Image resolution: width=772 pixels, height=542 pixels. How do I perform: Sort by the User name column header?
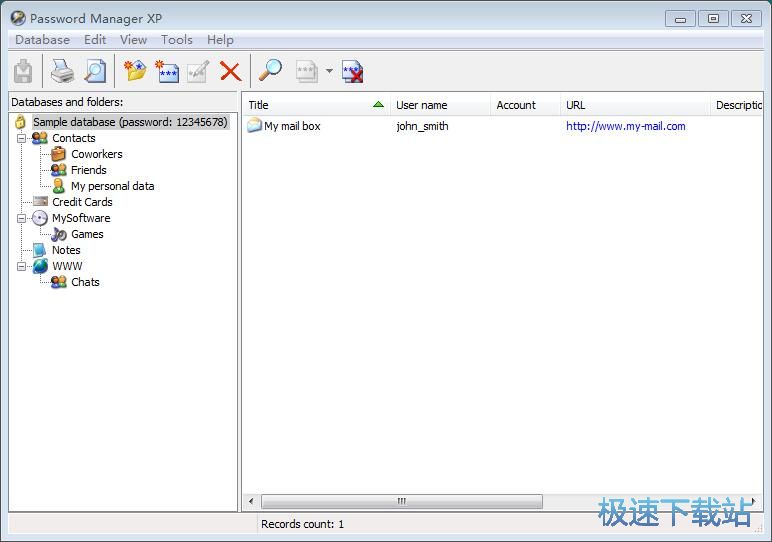point(440,105)
